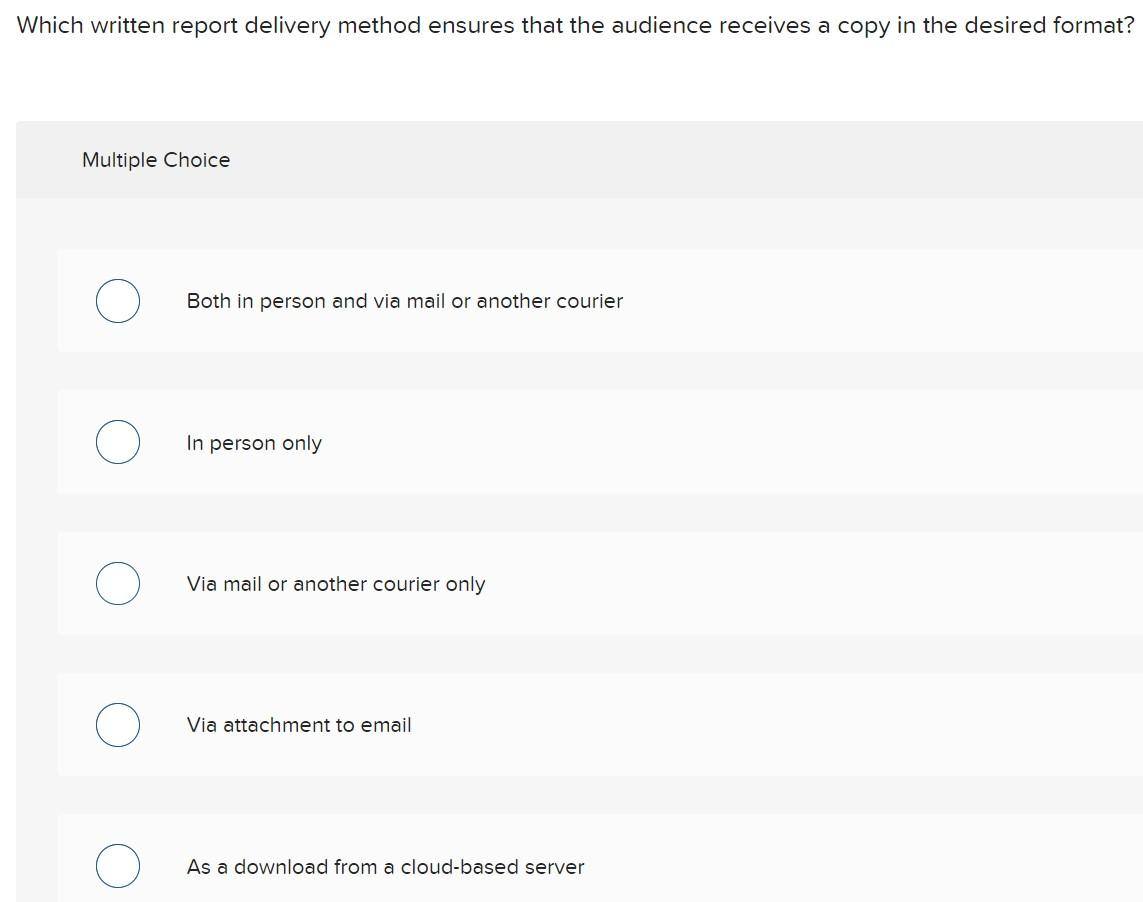Click the answer text 'In person only'
Viewport: 1143px width, 902px height.
coord(253,442)
